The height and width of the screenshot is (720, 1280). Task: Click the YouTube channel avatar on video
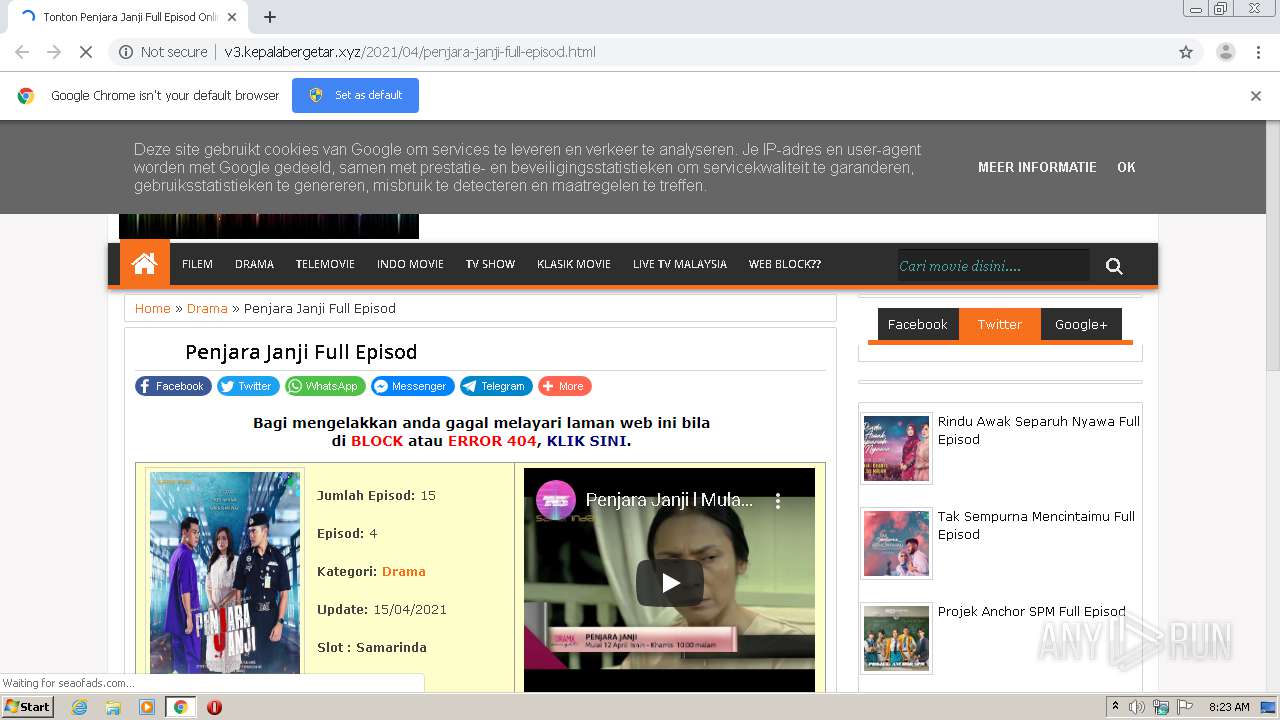(555, 500)
